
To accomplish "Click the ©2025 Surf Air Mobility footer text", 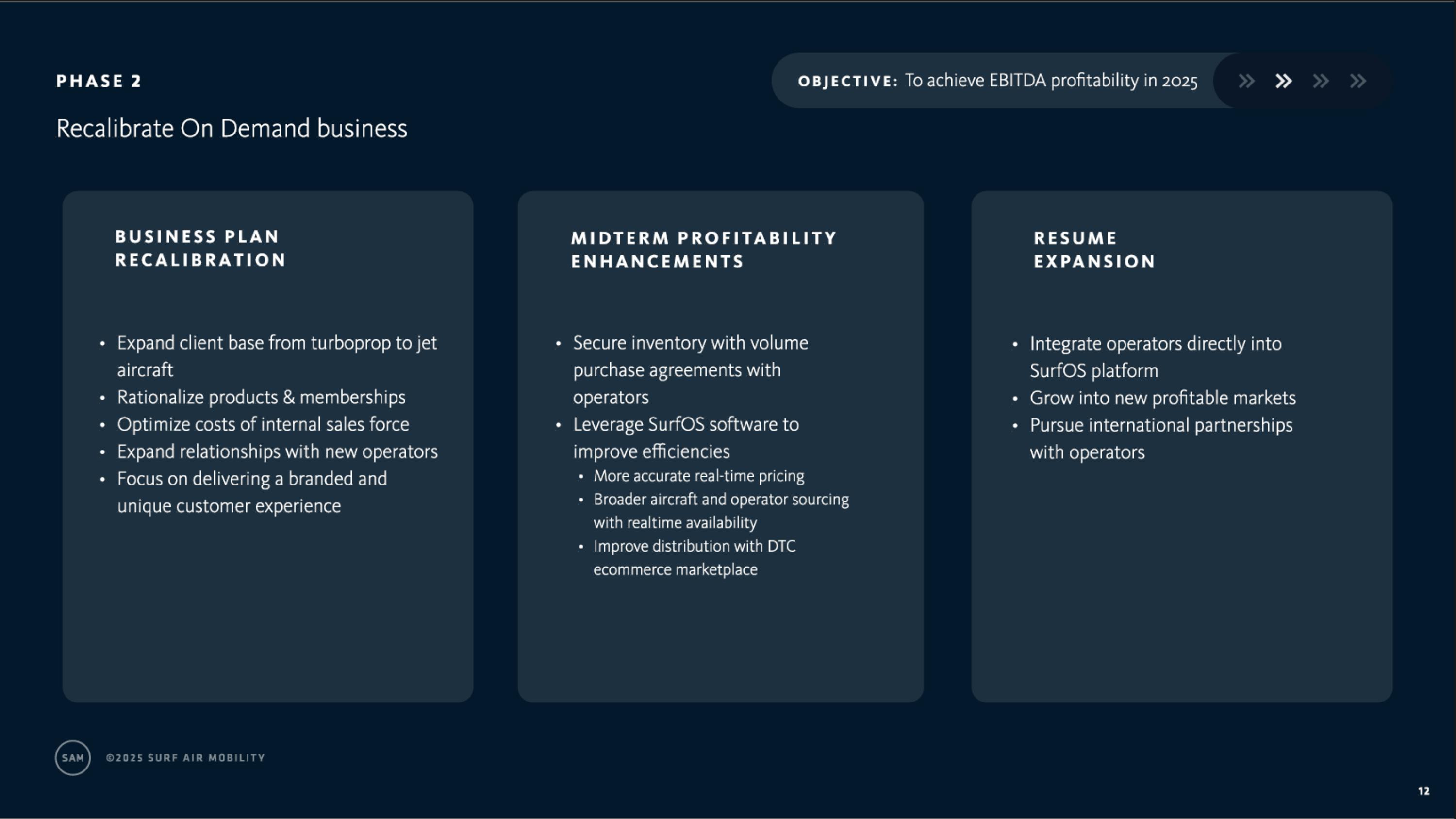I will tap(185, 758).
